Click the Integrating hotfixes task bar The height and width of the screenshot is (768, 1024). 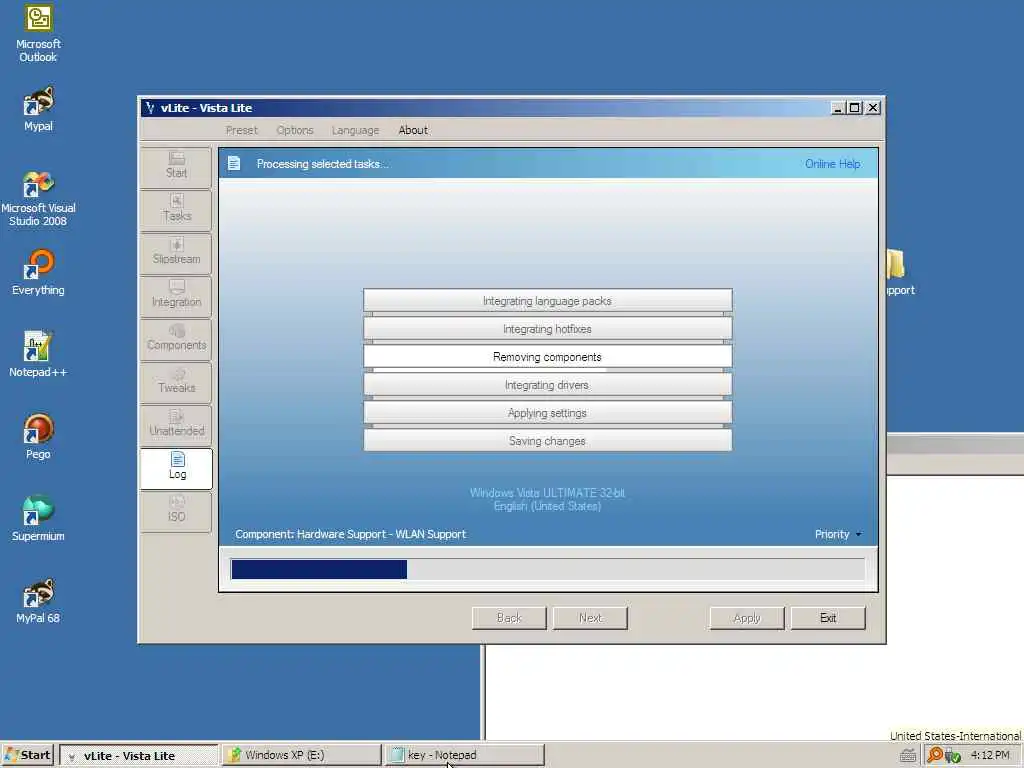pos(547,329)
